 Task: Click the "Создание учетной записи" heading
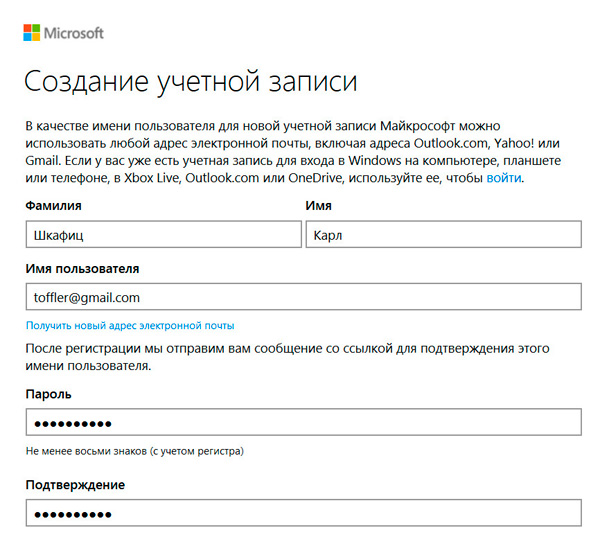[190, 82]
